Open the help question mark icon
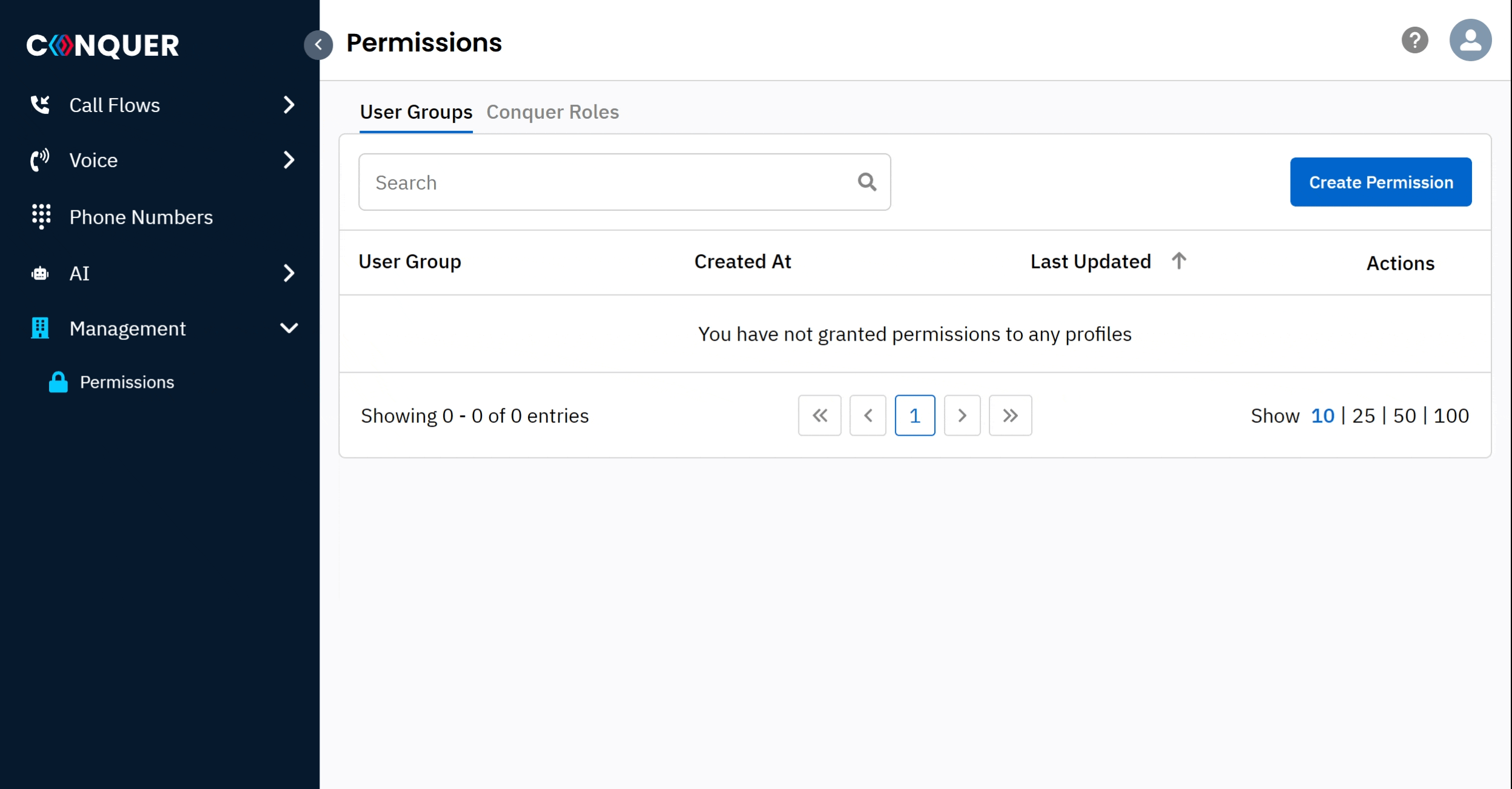This screenshot has height=789, width=1512. pos(1414,41)
